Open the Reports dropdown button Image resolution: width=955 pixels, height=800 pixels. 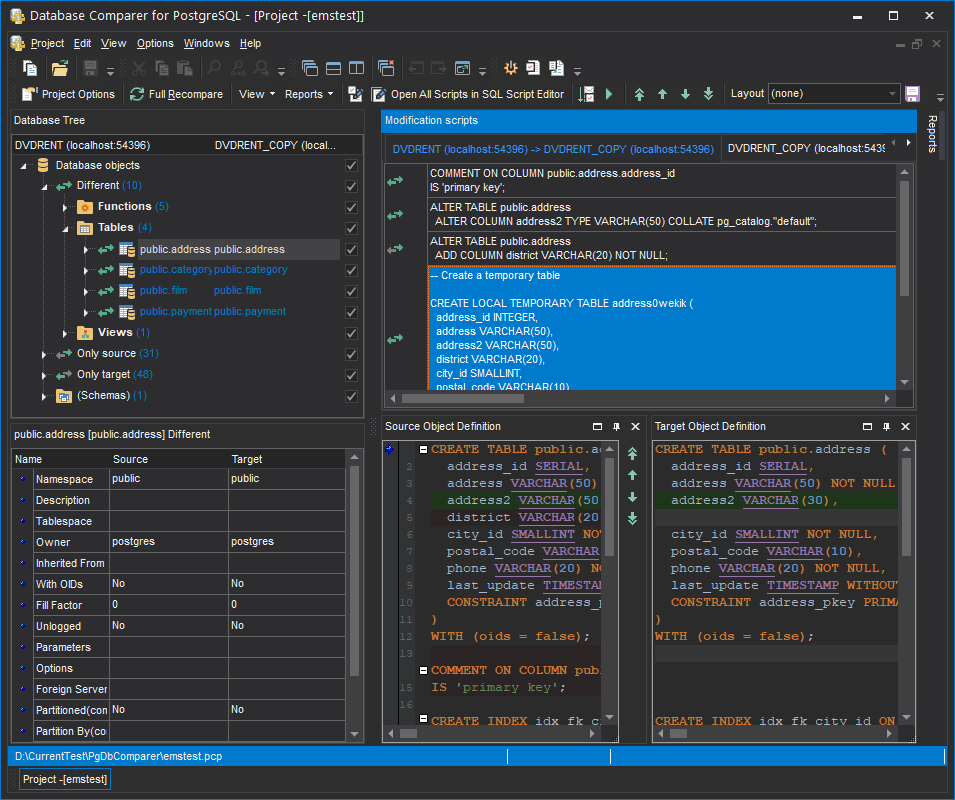point(309,94)
